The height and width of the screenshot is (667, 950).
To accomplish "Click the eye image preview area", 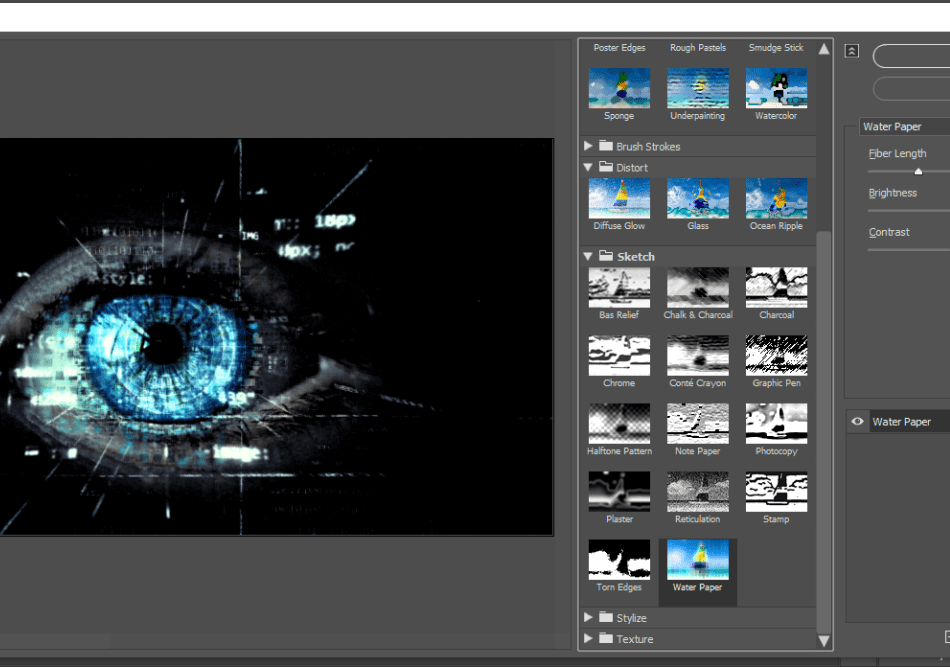I will 276,337.
